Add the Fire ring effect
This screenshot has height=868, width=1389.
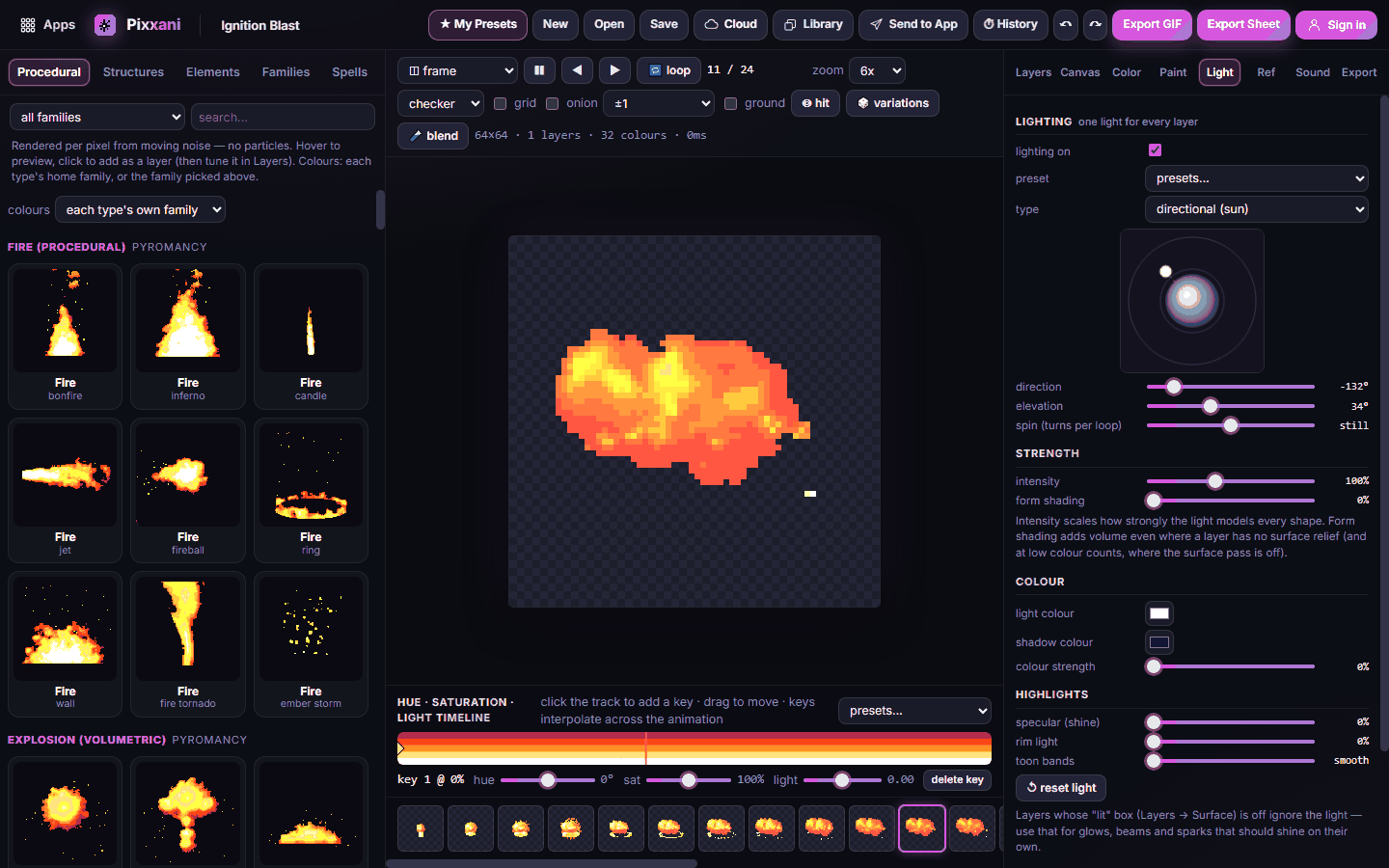pyautogui.click(x=311, y=491)
